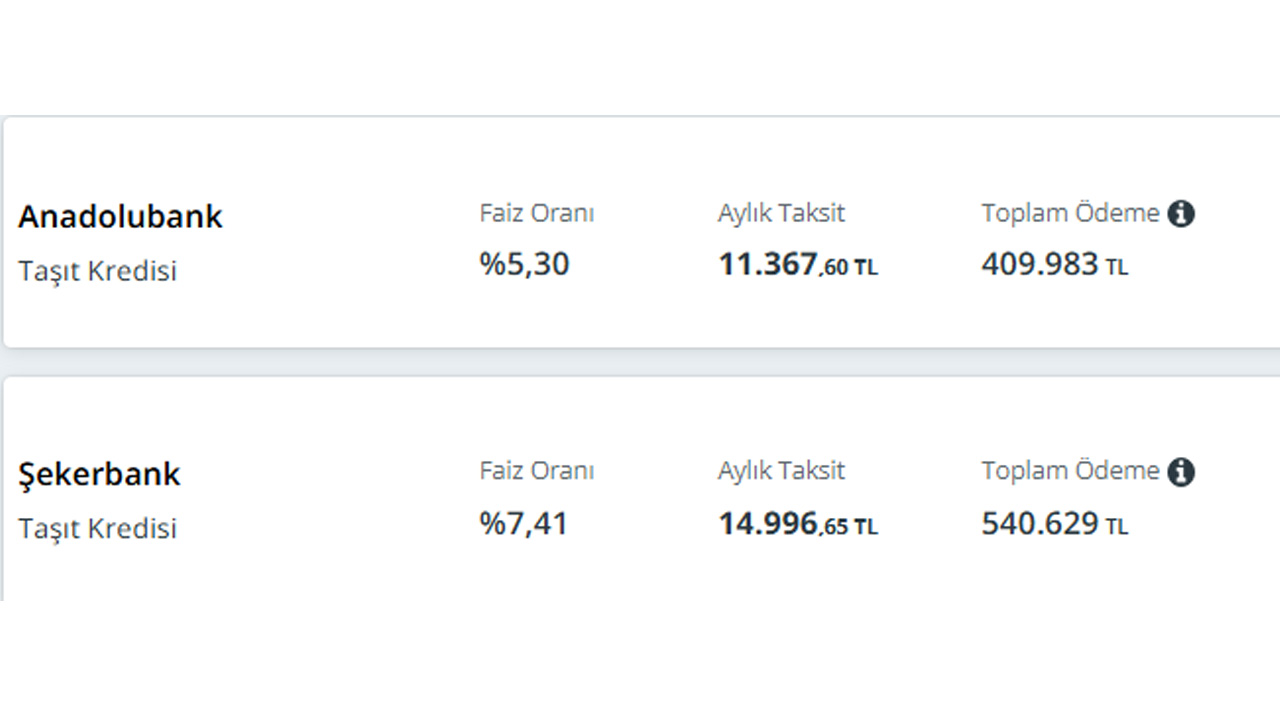Click Toplam Ödeme label in Anadolubank card

[x=1070, y=213]
